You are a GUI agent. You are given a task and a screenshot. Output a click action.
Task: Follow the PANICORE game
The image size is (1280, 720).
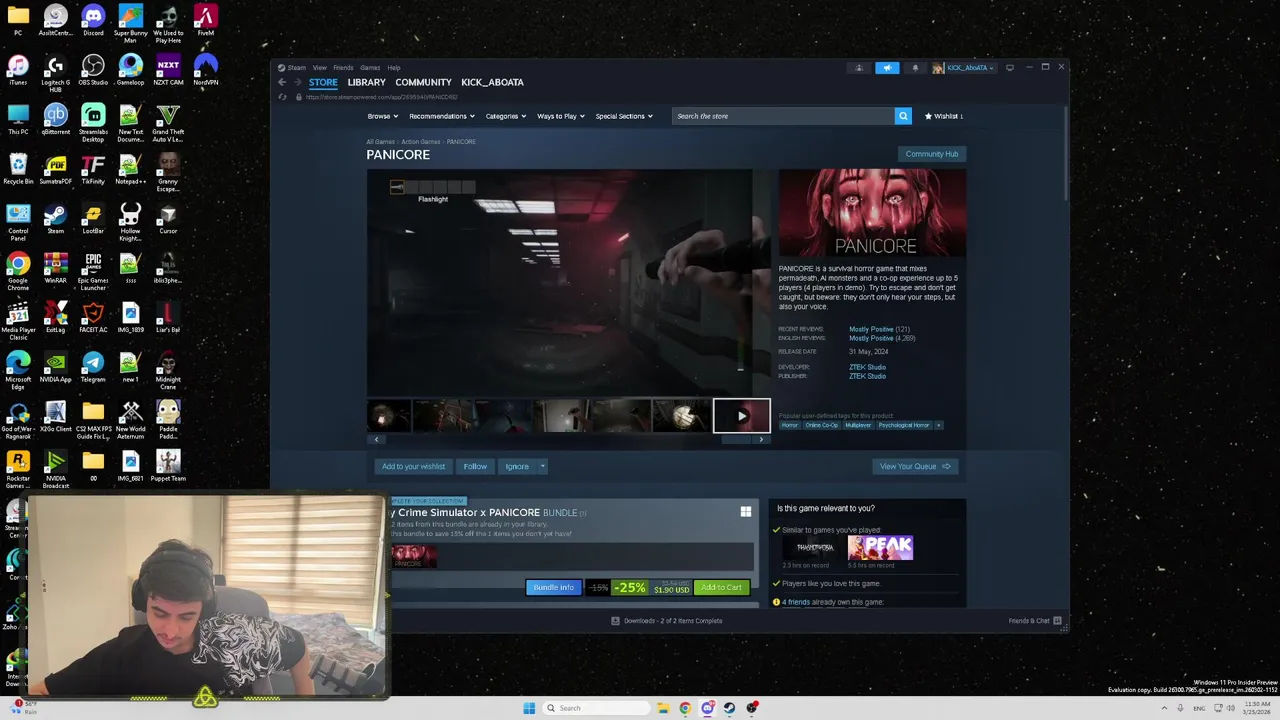pos(475,466)
